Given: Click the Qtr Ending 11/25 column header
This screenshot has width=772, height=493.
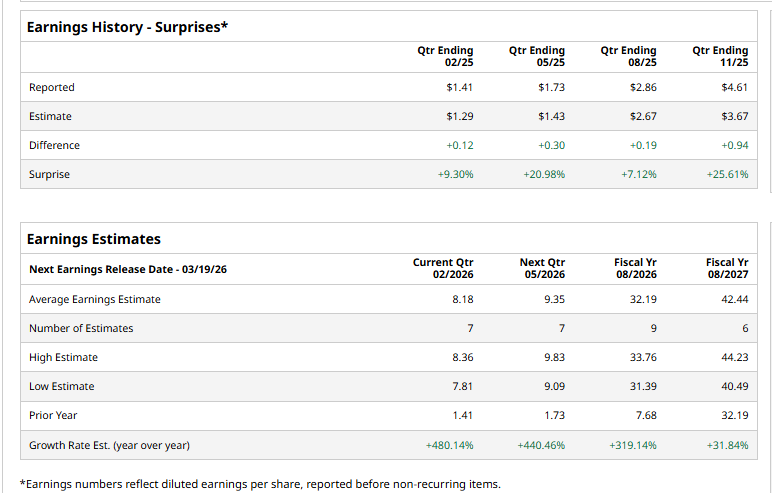Looking at the screenshot, I should [720, 56].
